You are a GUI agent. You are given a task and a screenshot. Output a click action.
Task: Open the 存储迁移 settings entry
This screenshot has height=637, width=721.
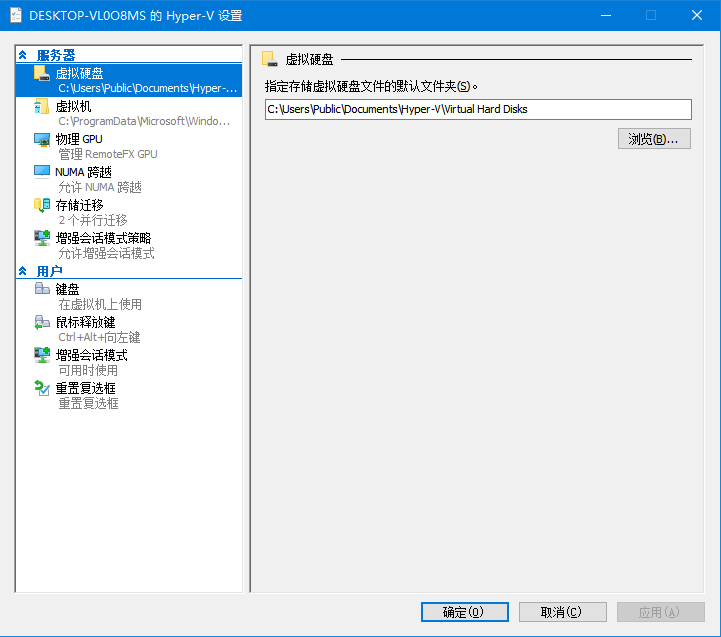(129, 212)
